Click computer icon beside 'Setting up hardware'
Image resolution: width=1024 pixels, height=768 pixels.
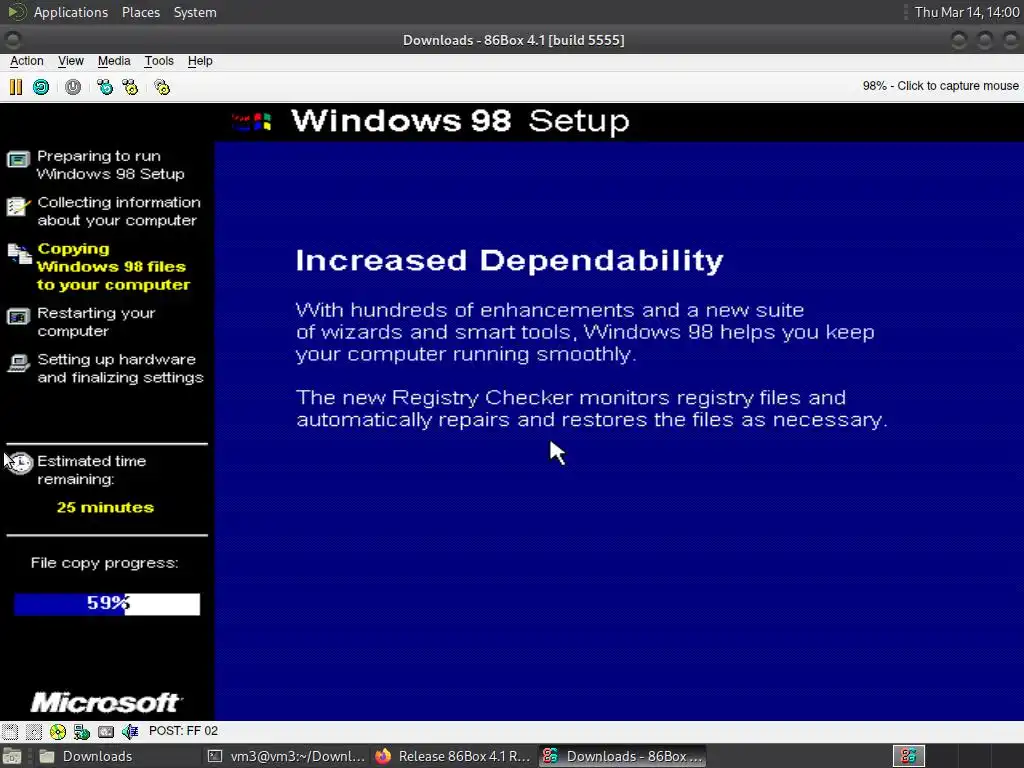18,363
